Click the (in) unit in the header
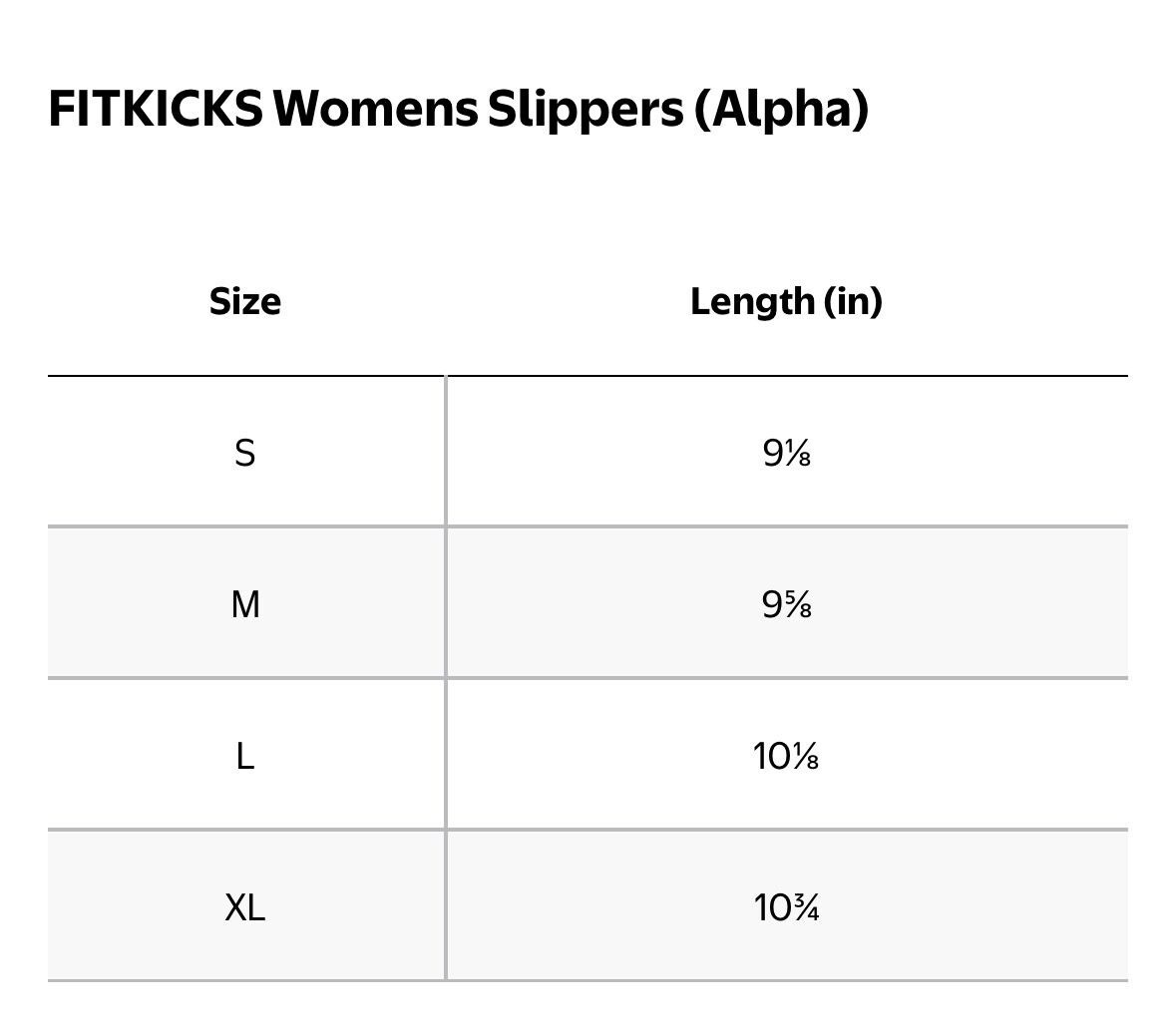This screenshot has height=1035, width=1176. click(853, 301)
